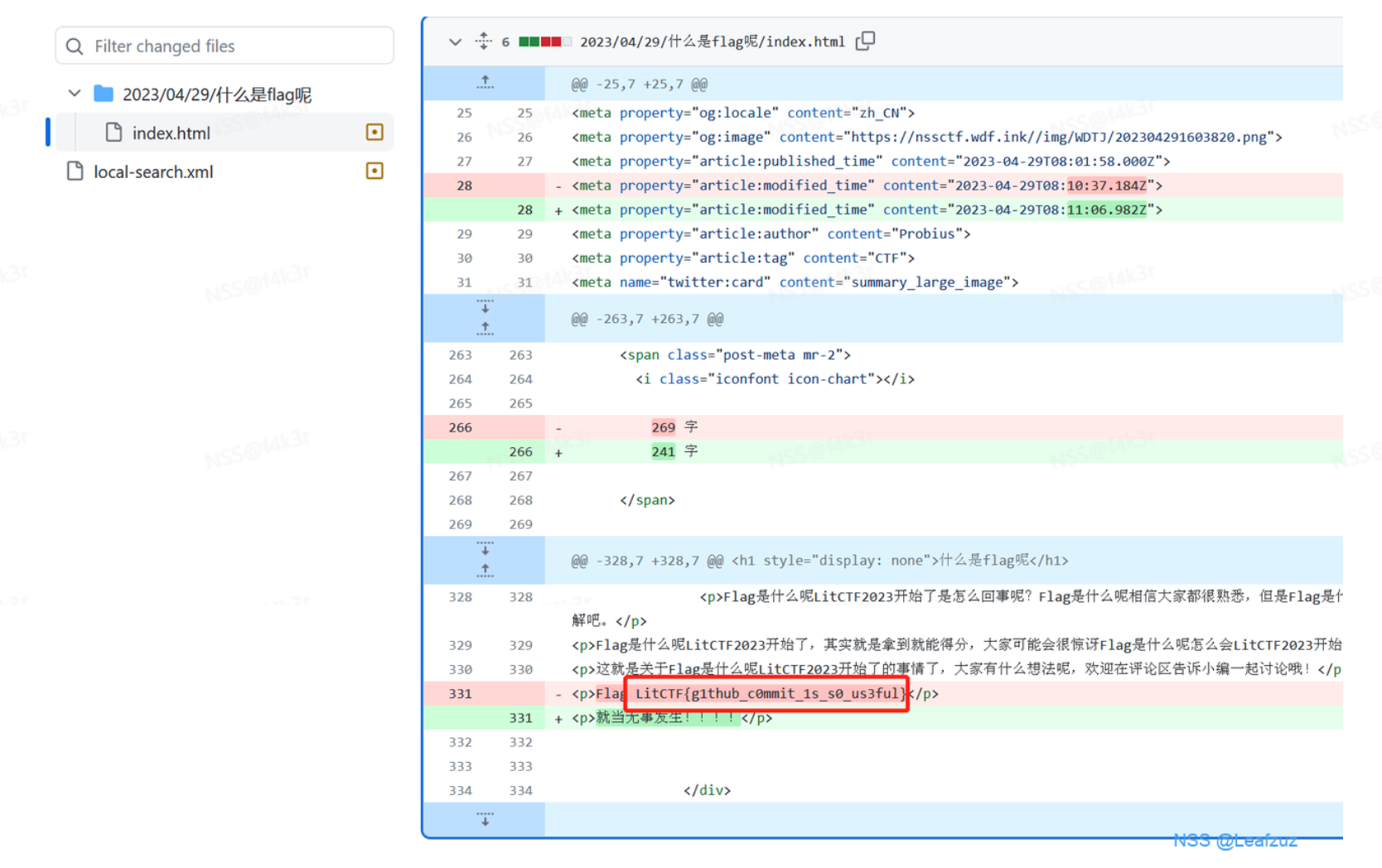The image size is (1382, 868).
Task: Copy file path with the icon after index.html
Action: click(865, 41)
